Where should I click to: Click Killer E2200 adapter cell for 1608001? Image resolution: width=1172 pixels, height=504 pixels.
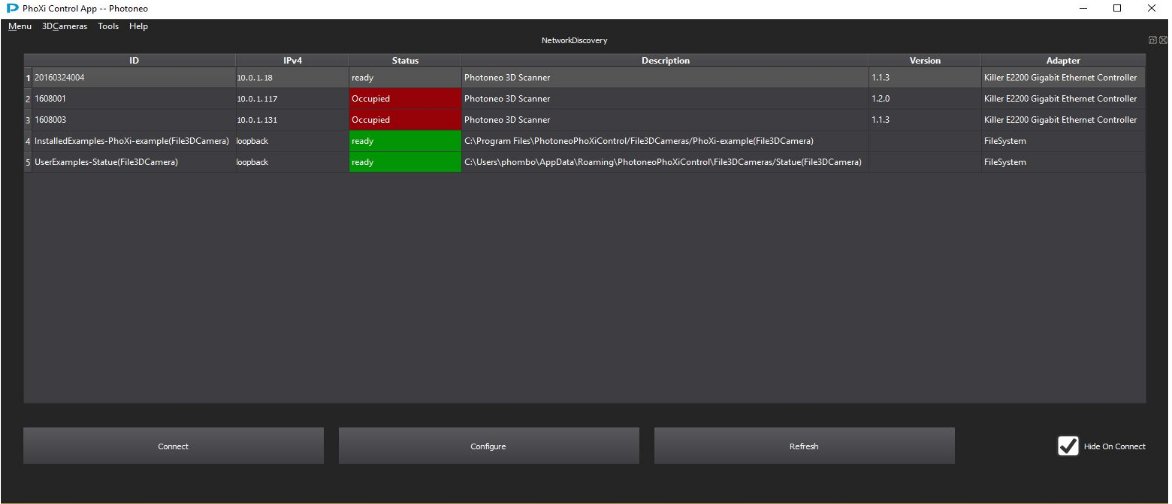1063,99
